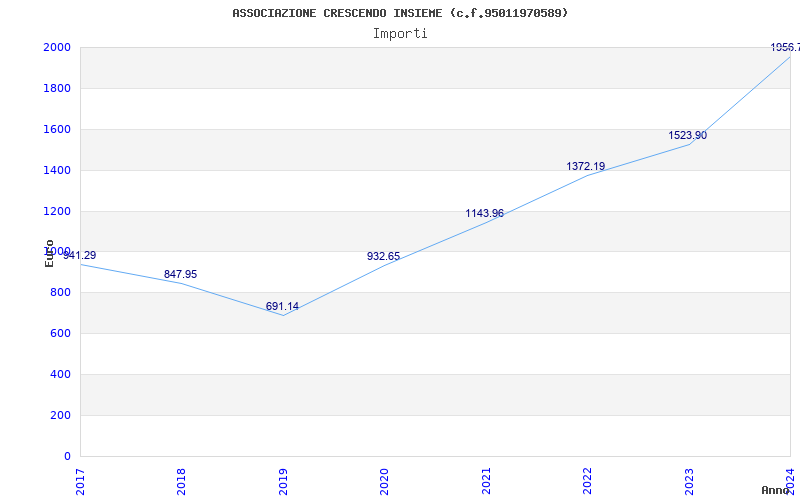Click the y-axis value 0

(67, 456)
